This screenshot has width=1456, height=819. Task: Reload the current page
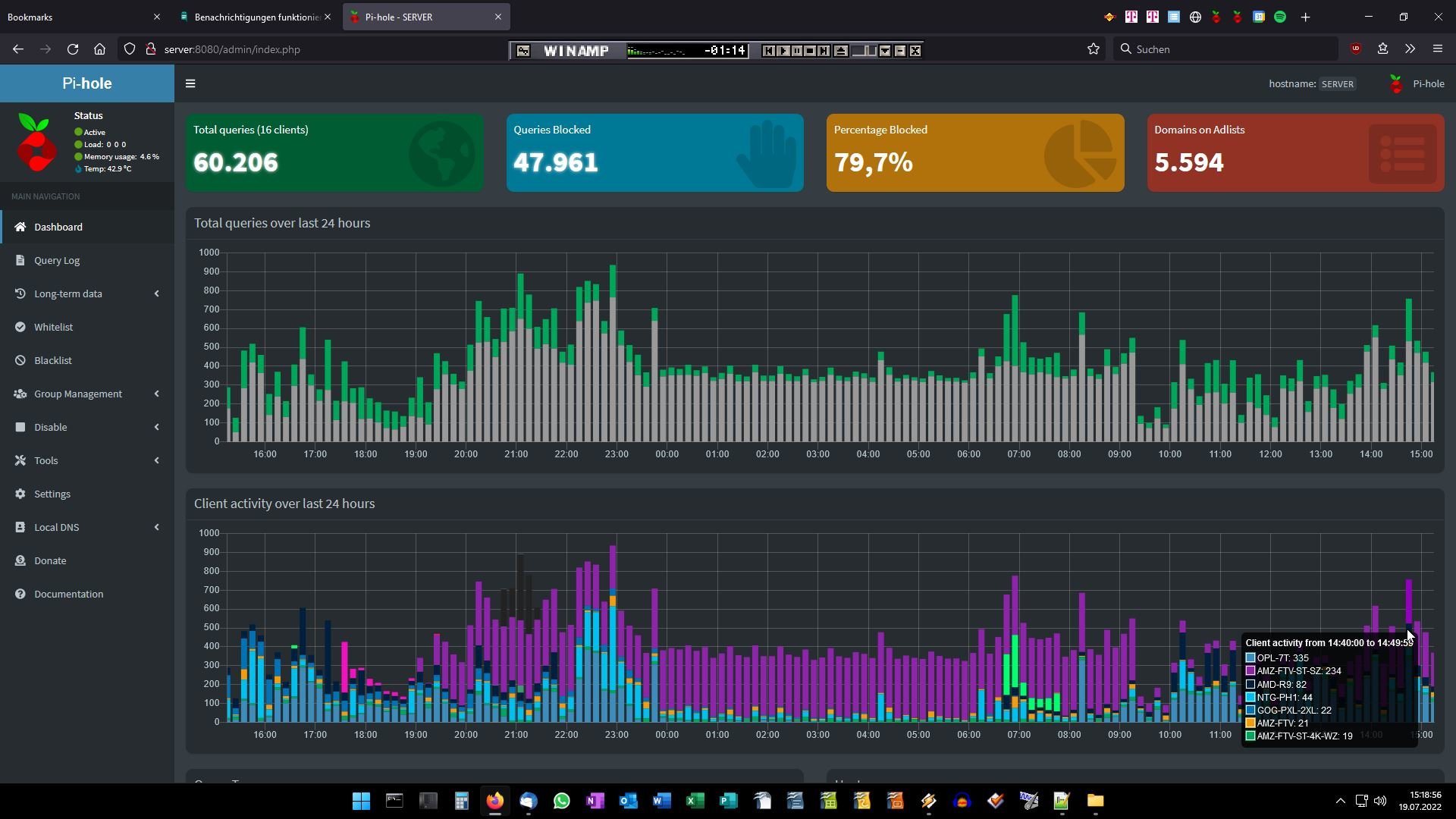coord(73,49)
